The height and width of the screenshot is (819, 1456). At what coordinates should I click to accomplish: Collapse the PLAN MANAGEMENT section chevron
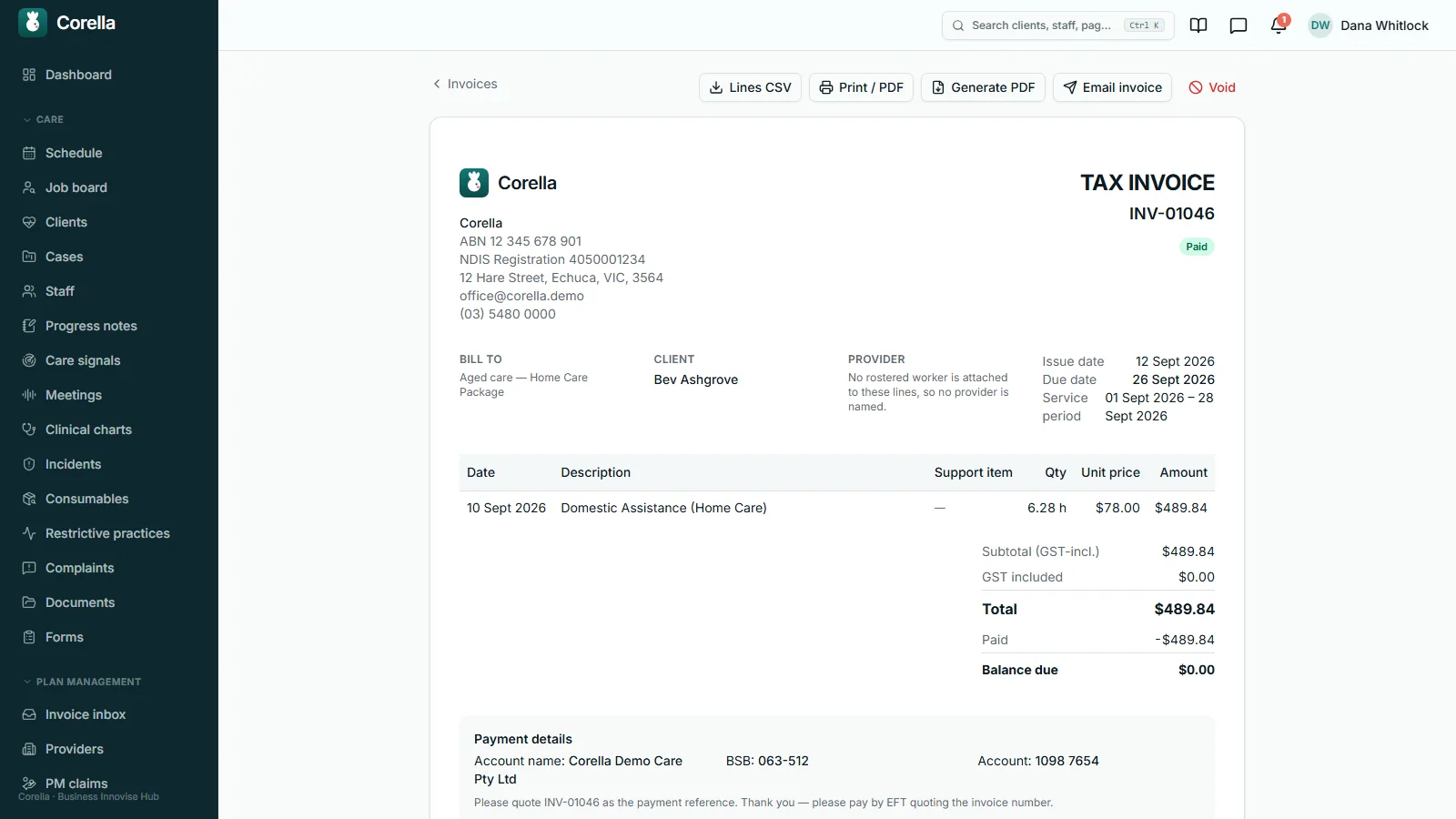[x=27, y=682]
